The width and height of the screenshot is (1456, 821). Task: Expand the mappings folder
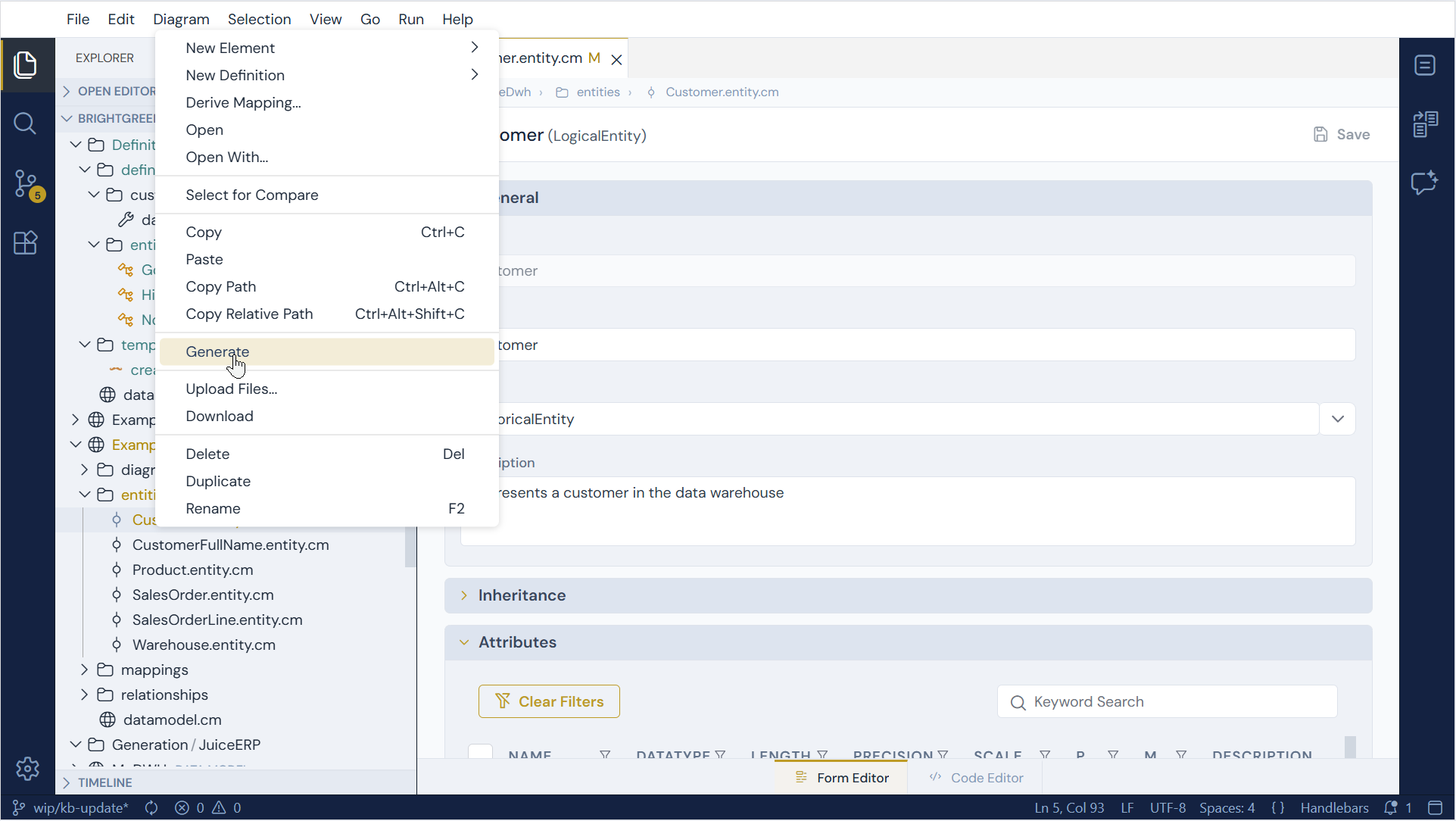(x=85, y=670)
